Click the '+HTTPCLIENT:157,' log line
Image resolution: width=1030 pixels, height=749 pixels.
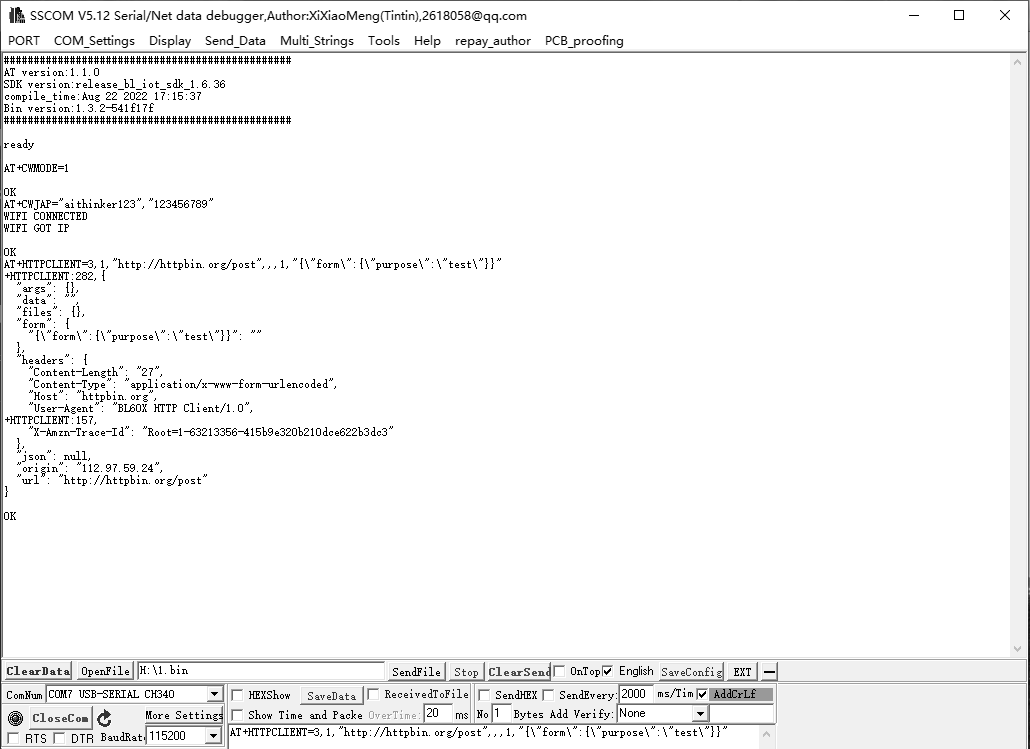(51, 420)
